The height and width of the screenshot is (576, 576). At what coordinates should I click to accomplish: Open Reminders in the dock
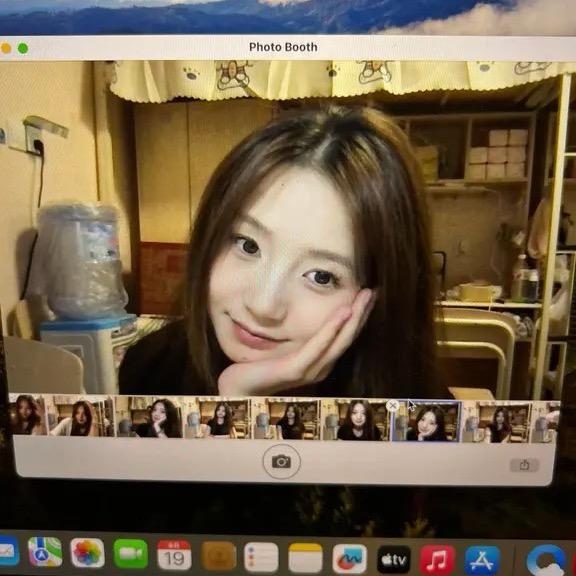click(261, 557)
